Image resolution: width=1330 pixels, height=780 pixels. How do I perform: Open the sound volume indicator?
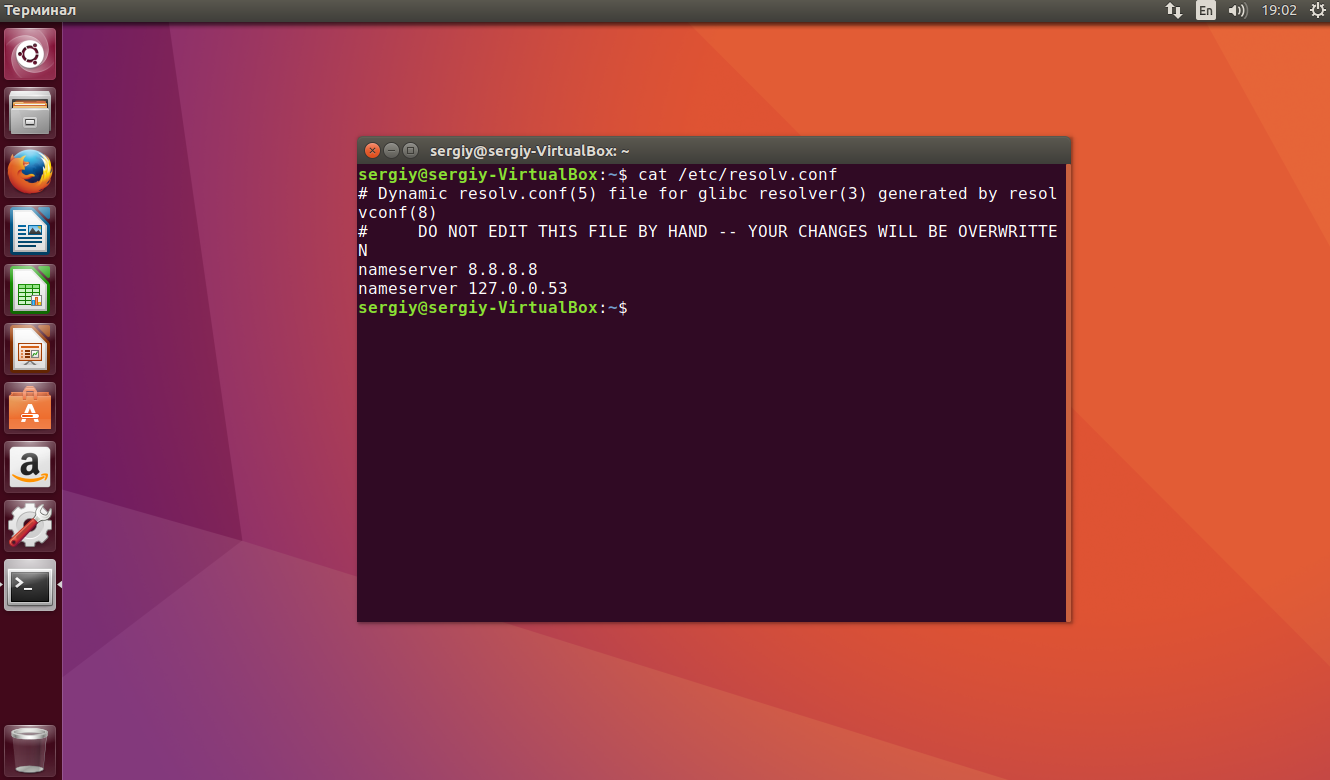[1238, 11]
